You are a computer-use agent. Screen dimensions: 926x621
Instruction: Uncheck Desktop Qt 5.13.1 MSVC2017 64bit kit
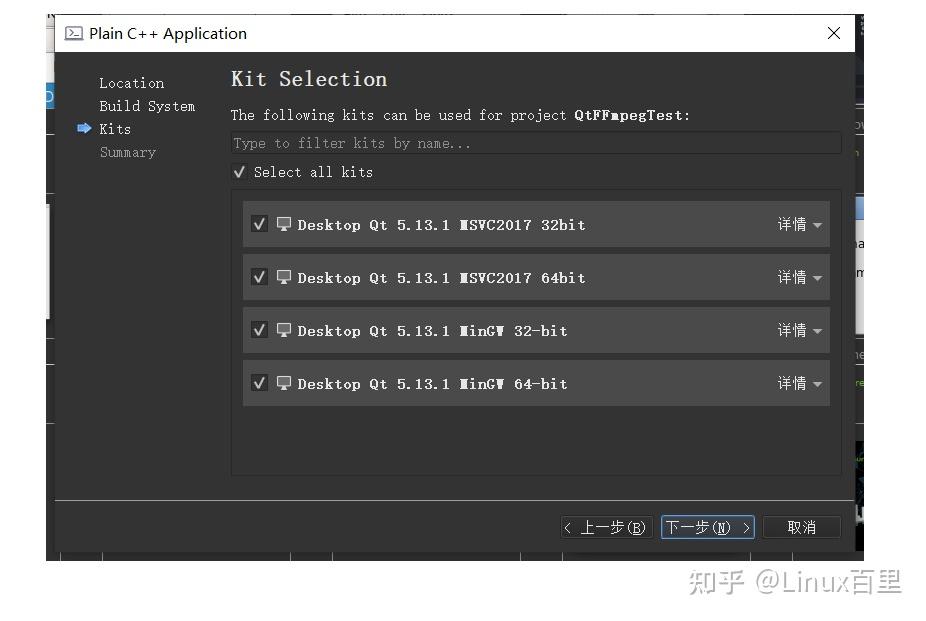[259, 277]
